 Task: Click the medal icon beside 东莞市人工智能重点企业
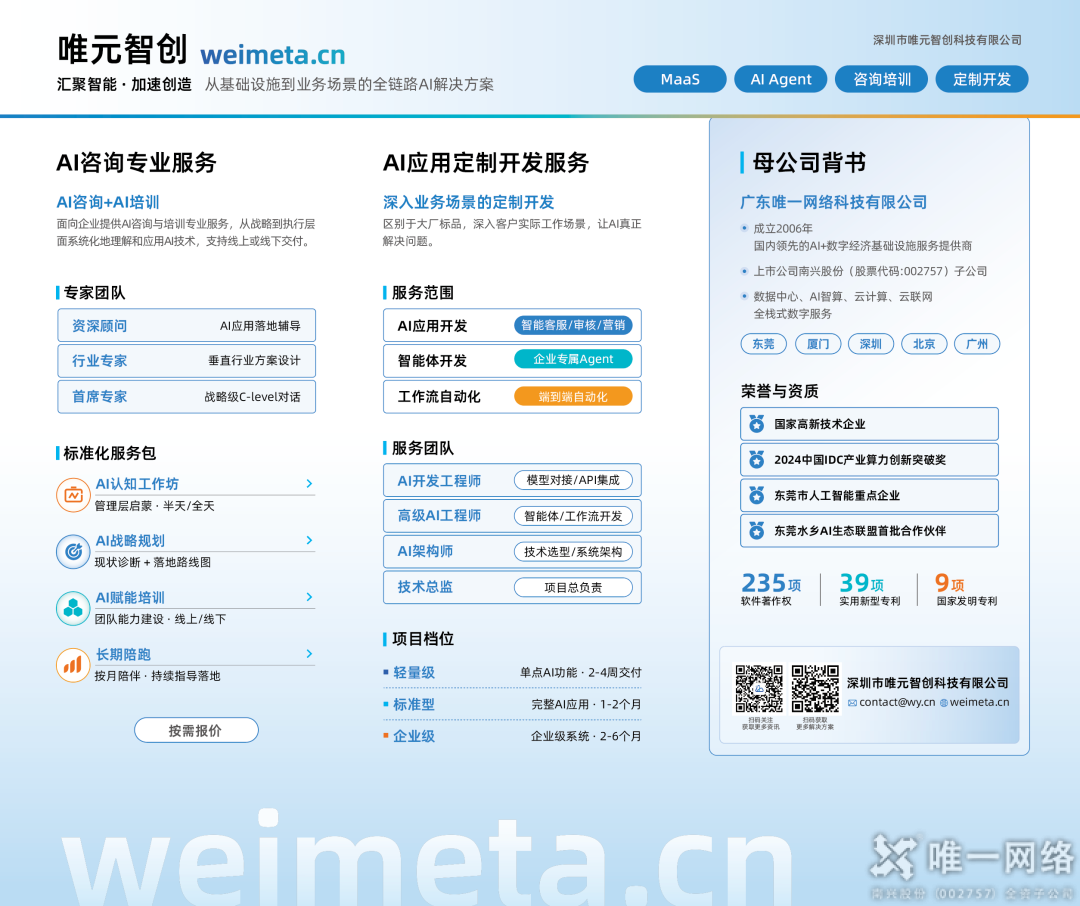[x=756, y=495]
